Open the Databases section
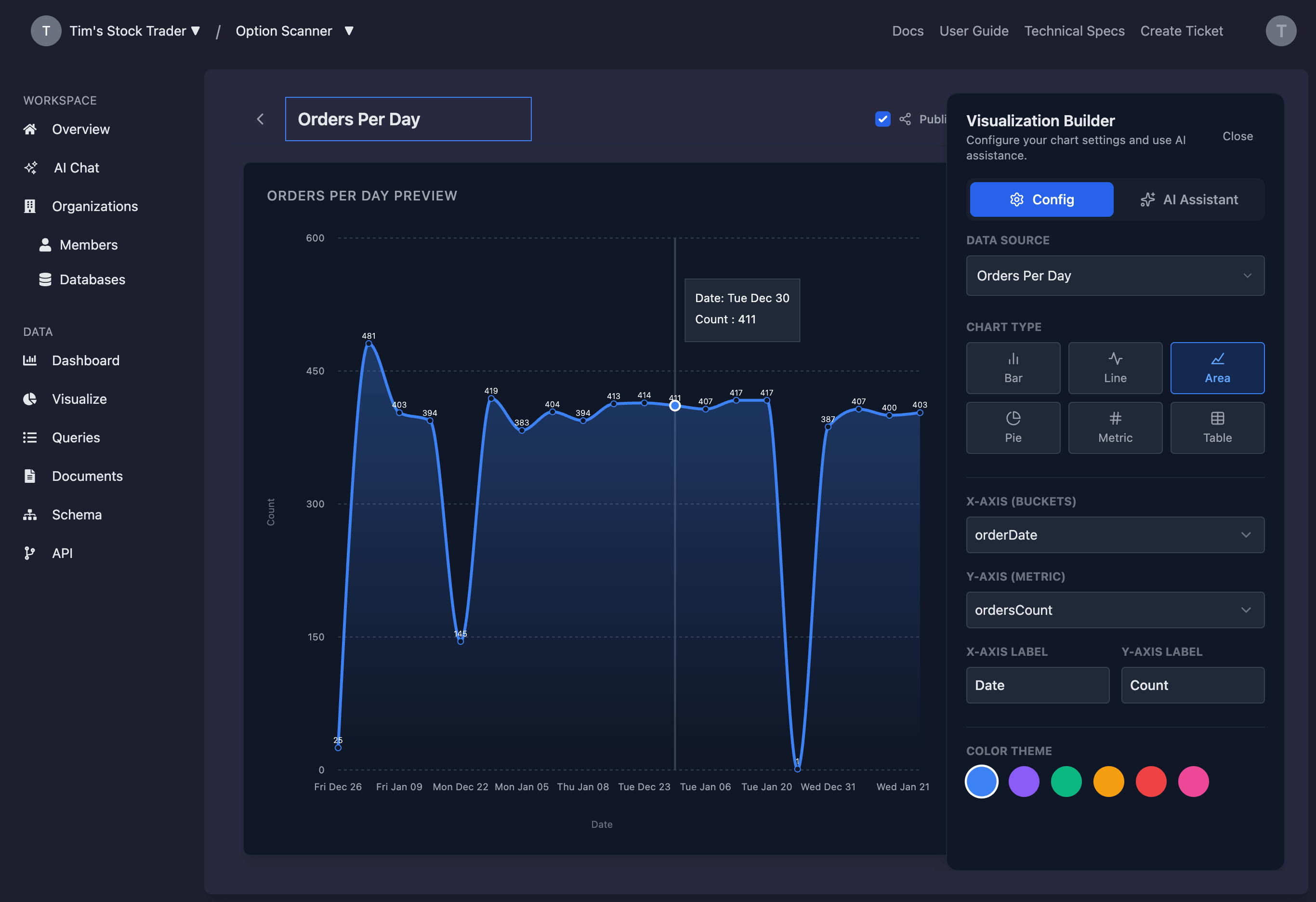The width and height of the screenshot is (1316, 902). pyautogui.click(x=92, y=279)
